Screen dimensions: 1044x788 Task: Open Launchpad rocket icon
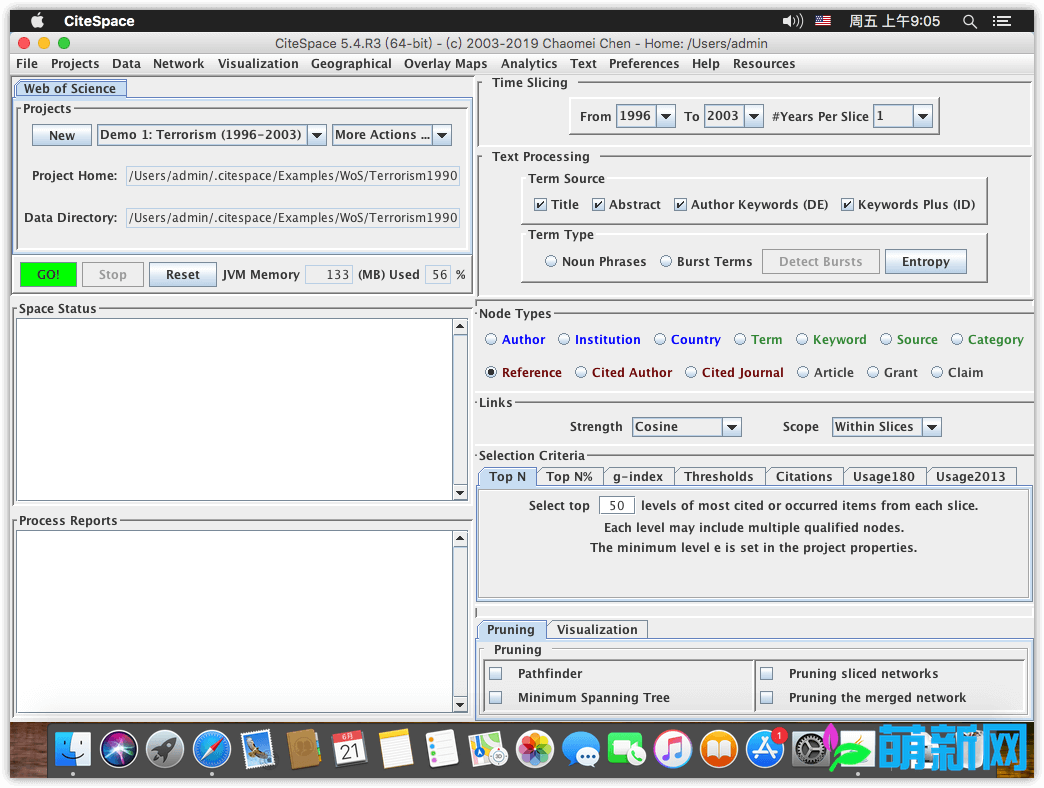point(165,749)
